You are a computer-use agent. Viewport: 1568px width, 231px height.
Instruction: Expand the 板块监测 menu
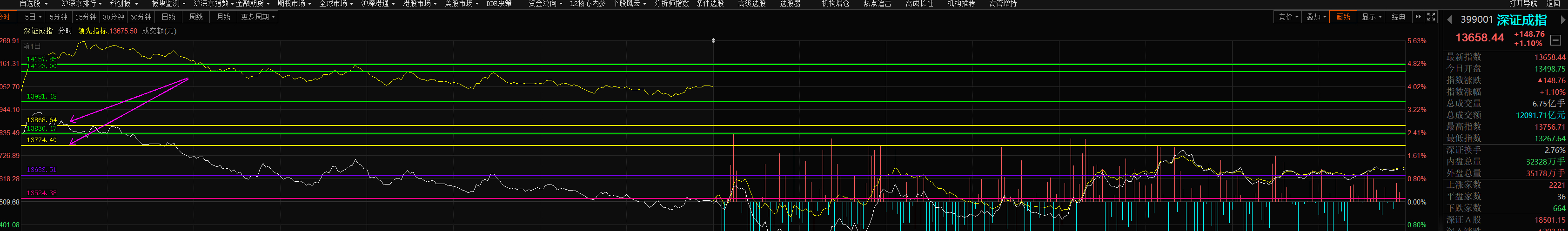[x=169, y=4]
